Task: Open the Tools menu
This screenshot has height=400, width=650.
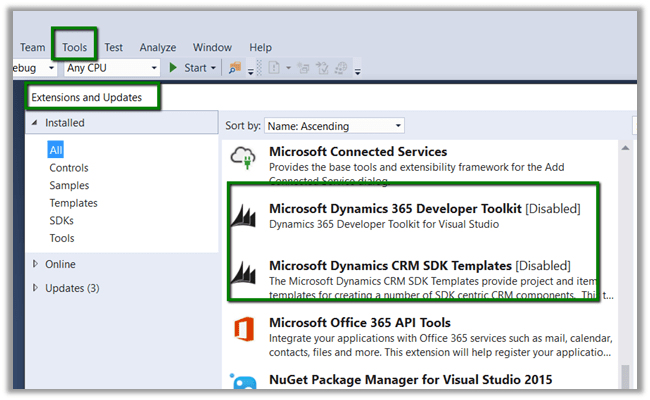Action: pos(74,47)
